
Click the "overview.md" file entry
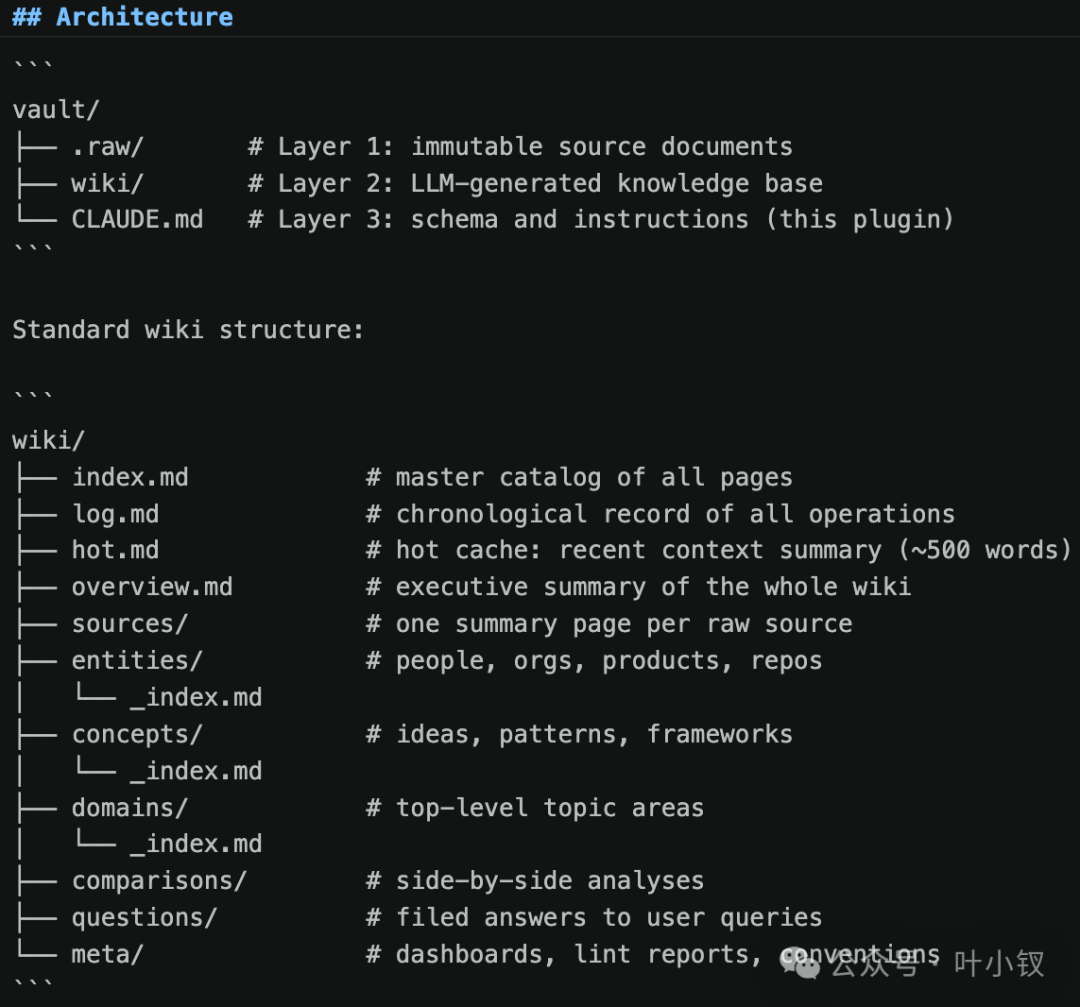152,587
